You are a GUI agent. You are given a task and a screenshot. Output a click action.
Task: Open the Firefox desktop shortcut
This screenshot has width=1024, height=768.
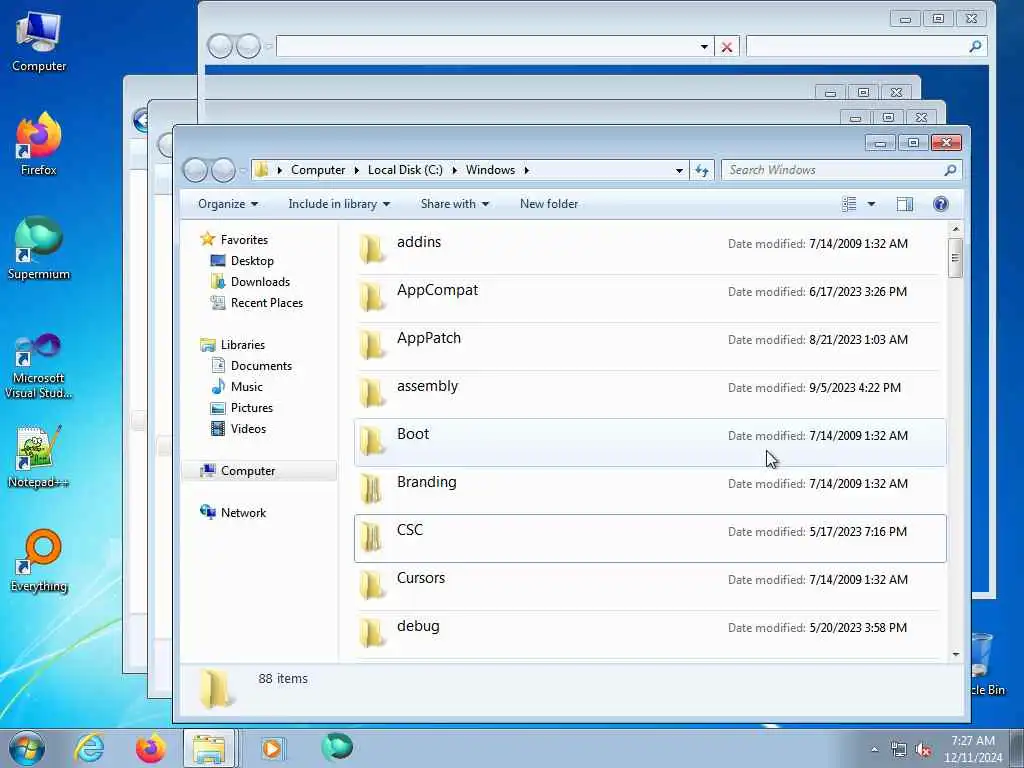click(39, 144)
